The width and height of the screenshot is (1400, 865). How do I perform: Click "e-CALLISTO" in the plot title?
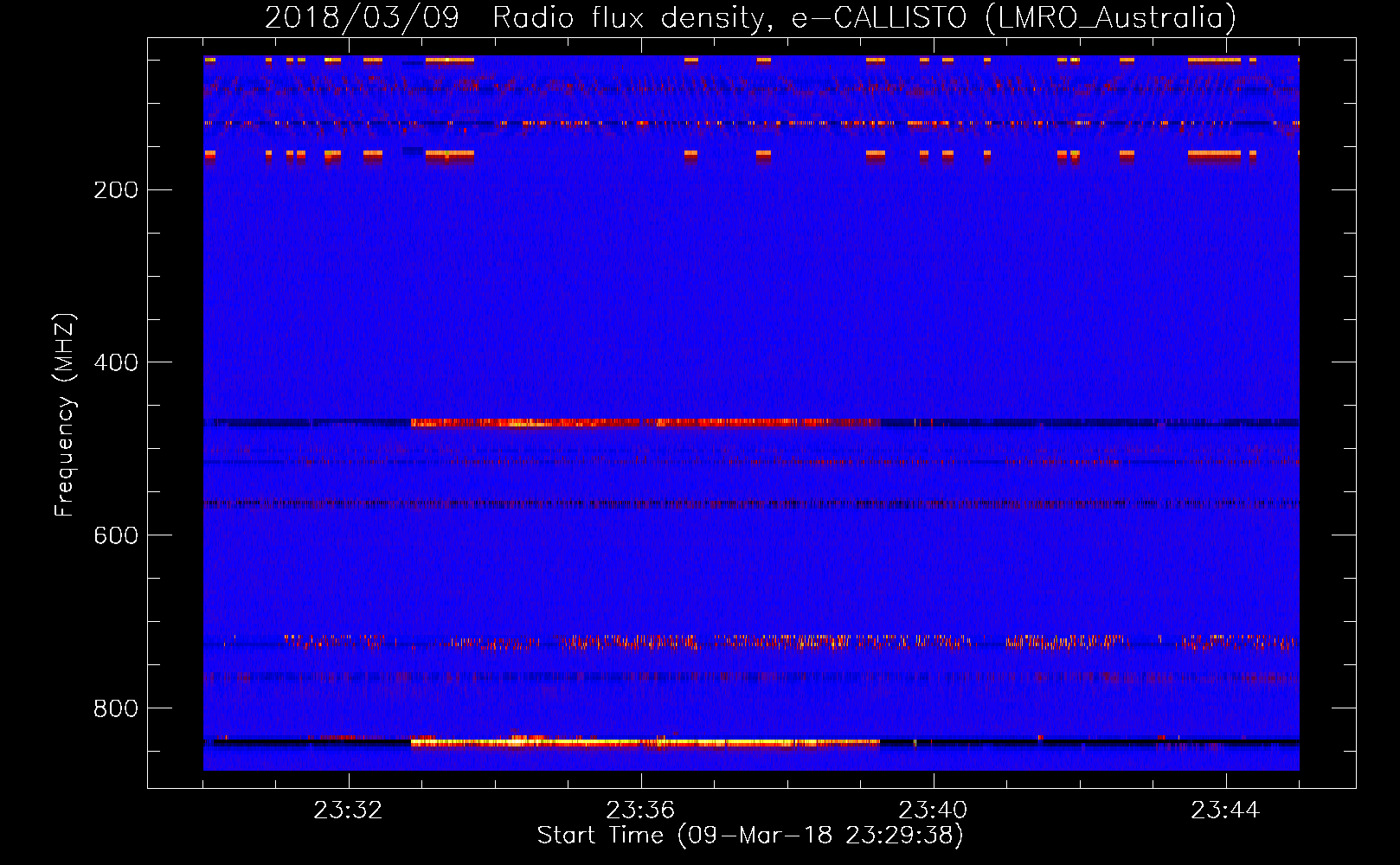[879, 18]
